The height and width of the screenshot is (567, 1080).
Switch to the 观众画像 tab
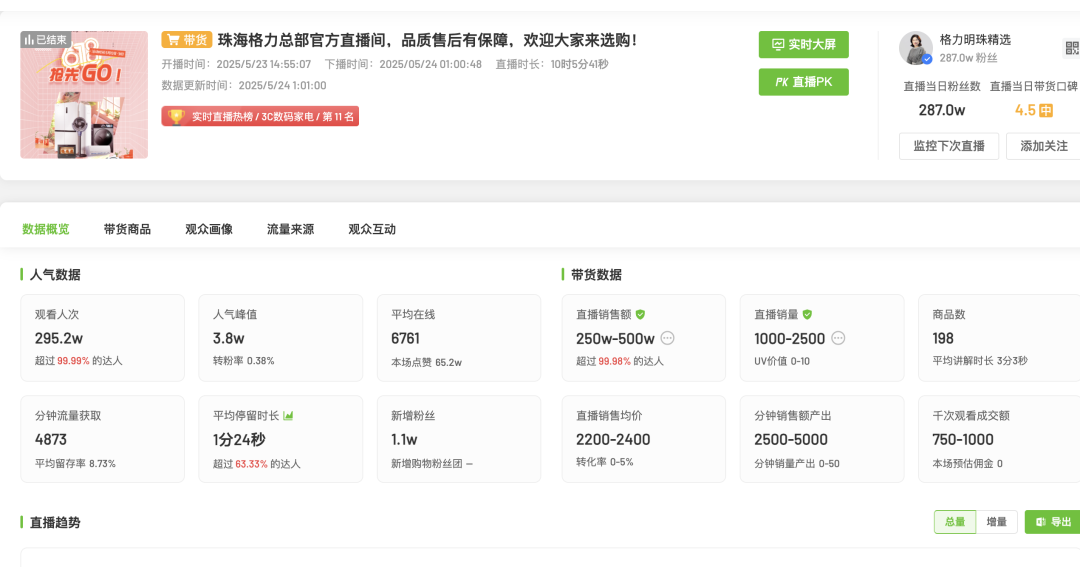pyautogui.click(x=209, y=229)
